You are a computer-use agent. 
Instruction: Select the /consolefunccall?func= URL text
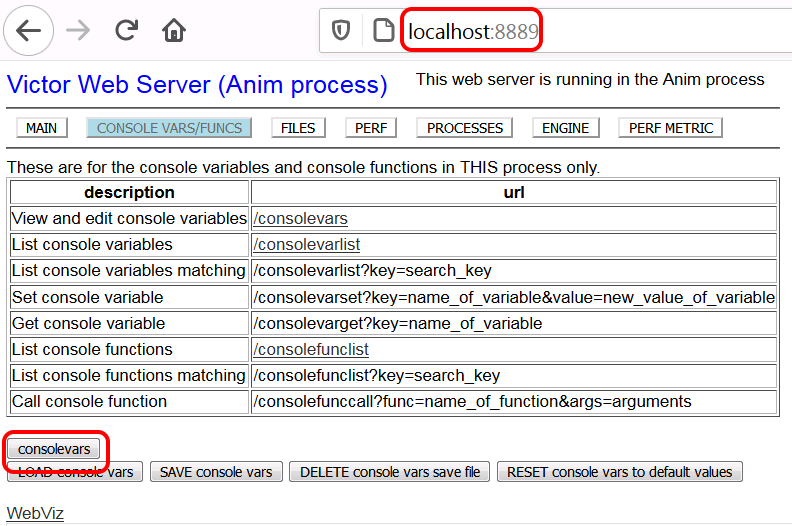(472, 402)
